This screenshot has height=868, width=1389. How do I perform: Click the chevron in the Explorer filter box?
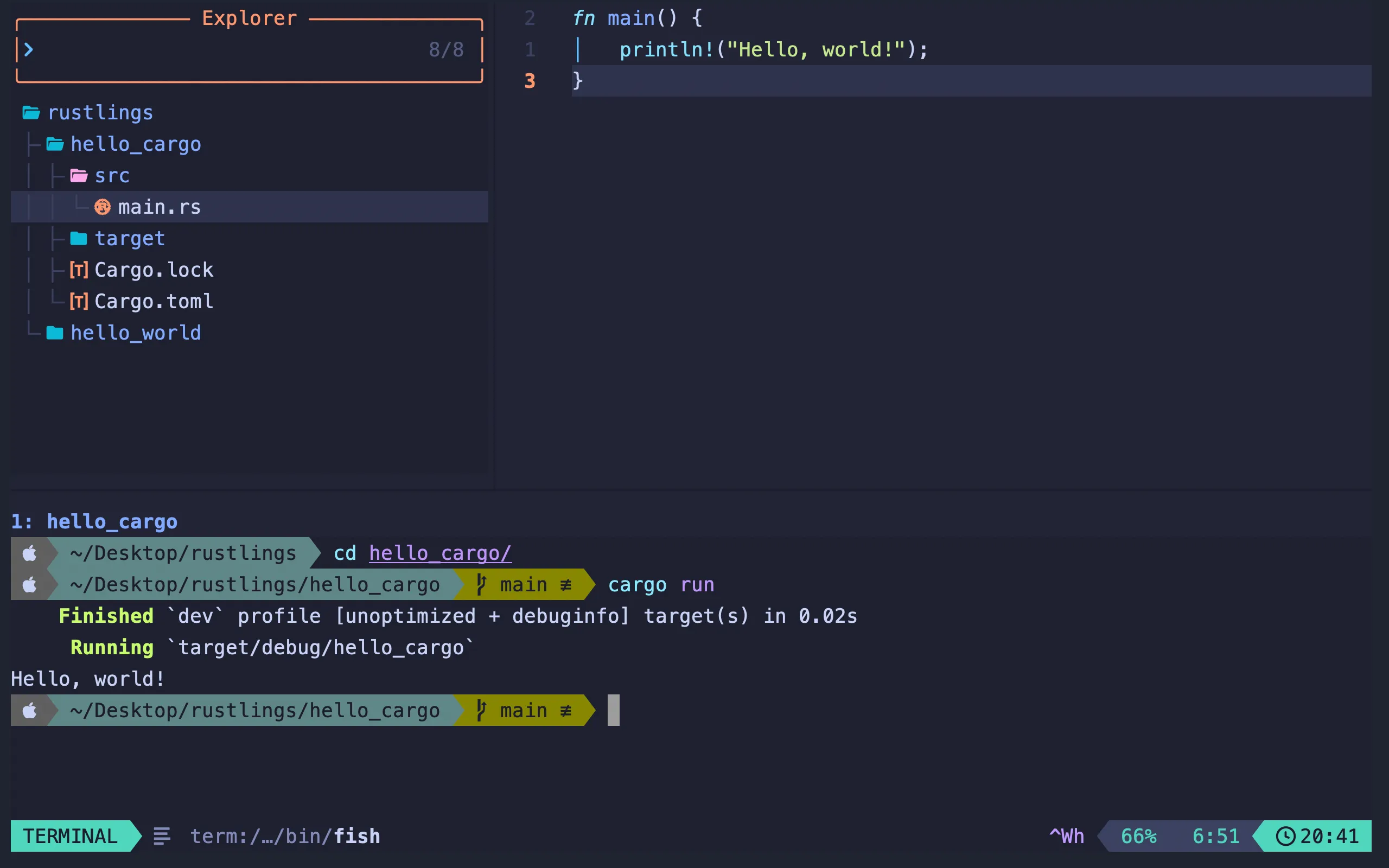tap(29, 49)
